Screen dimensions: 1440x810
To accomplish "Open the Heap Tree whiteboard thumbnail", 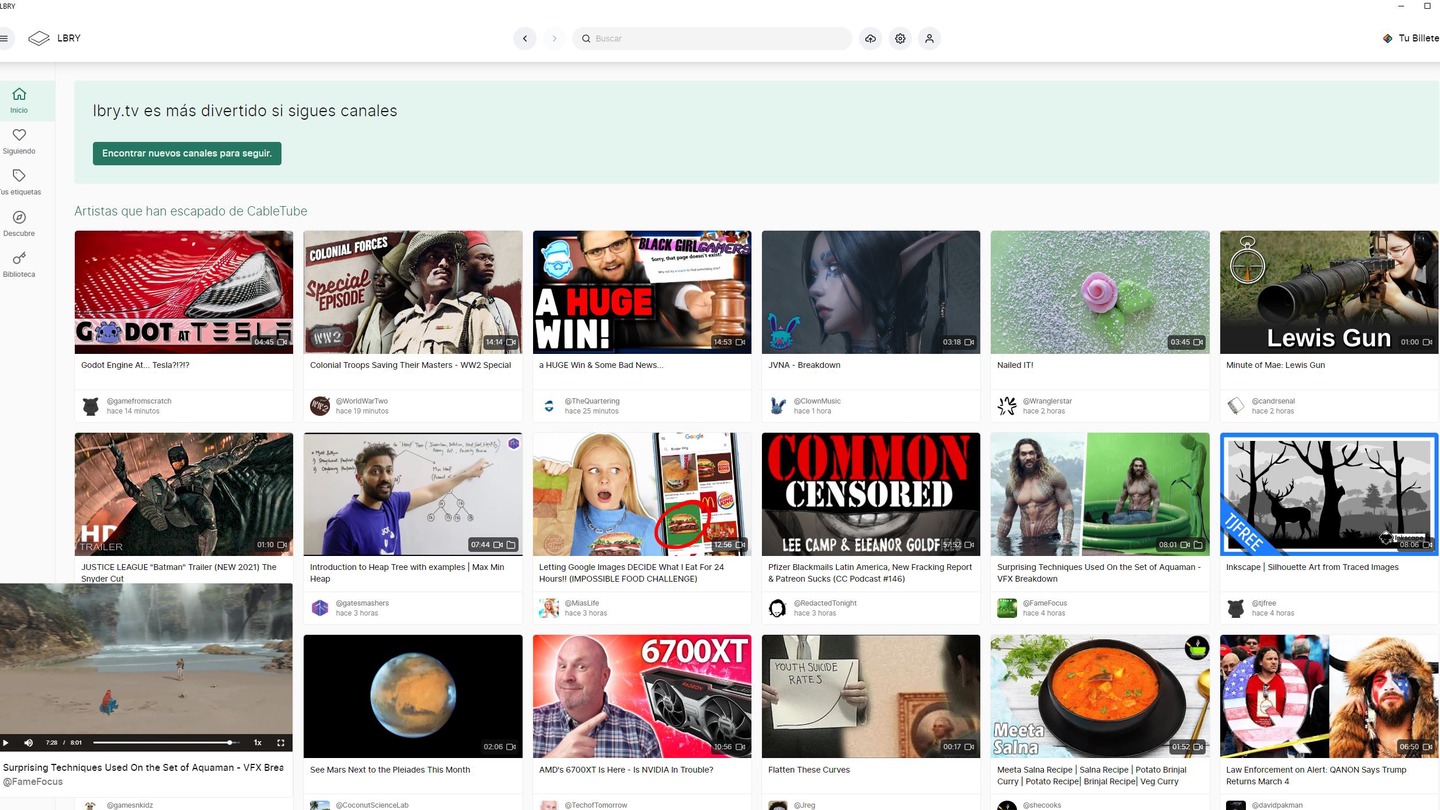I will (x=413, y=494).
